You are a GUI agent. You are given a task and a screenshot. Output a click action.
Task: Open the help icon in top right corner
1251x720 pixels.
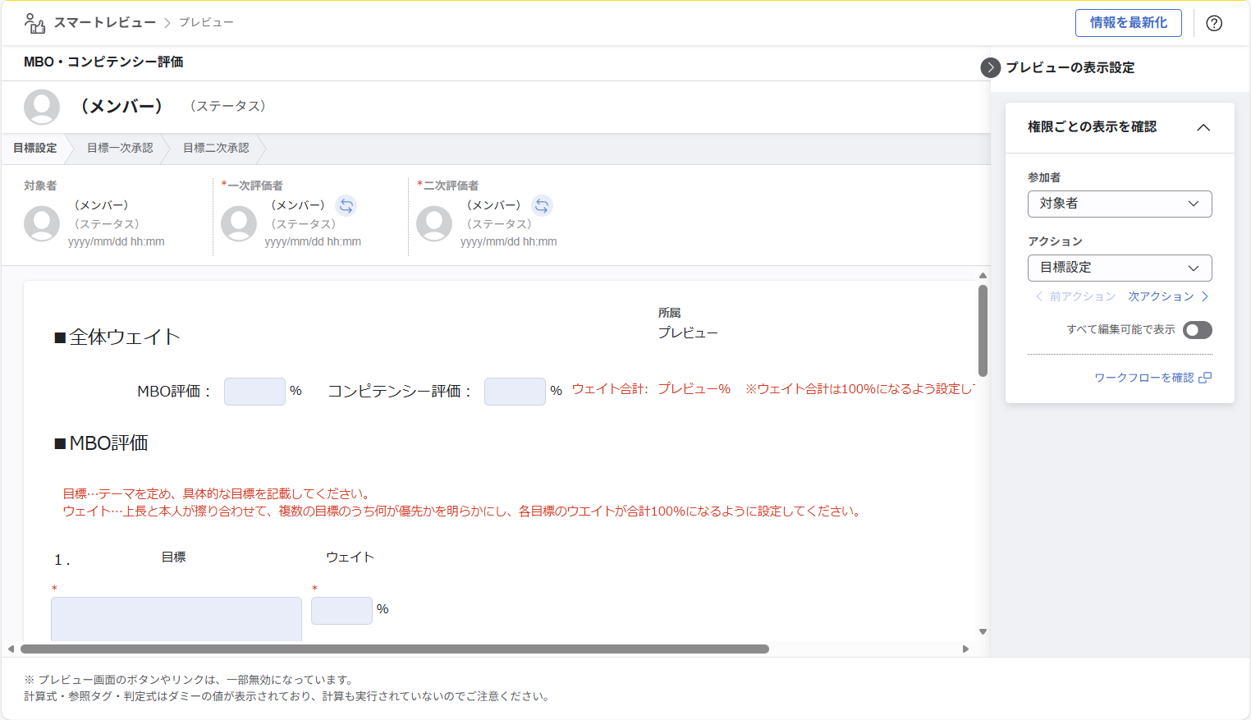click(1214, 22)
